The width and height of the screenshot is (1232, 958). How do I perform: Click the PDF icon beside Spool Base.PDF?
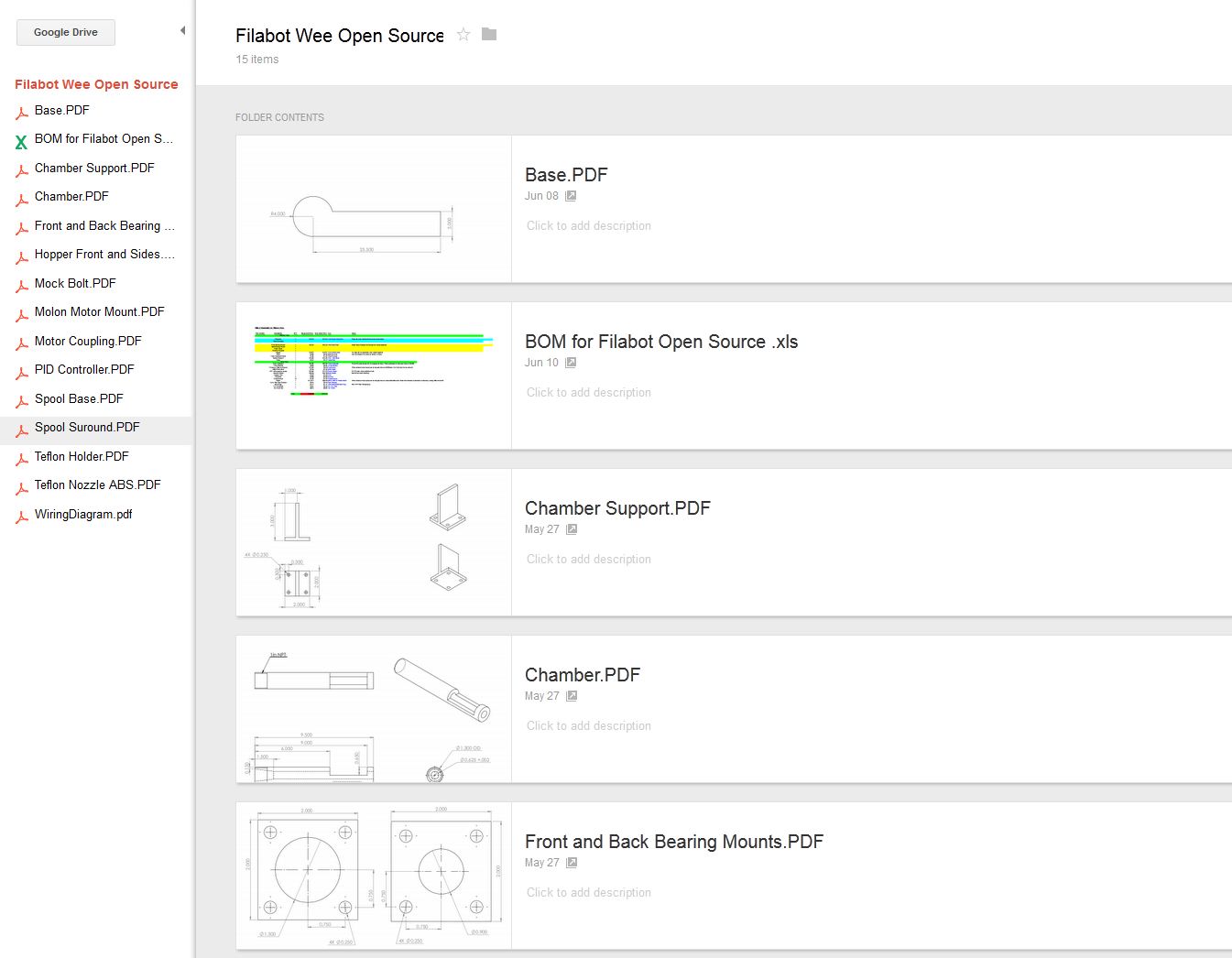21,401
